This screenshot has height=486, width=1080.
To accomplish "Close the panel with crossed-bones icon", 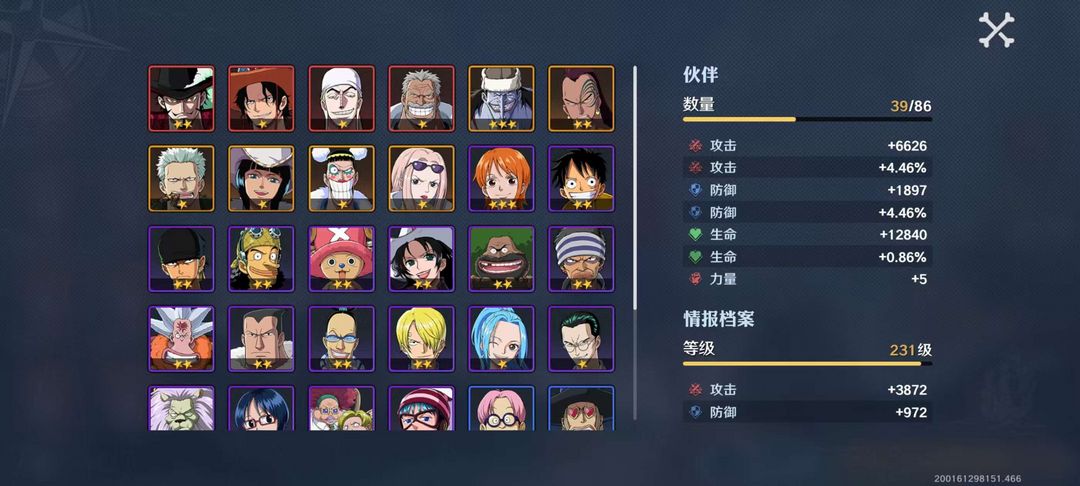I will tap(996, 30).
